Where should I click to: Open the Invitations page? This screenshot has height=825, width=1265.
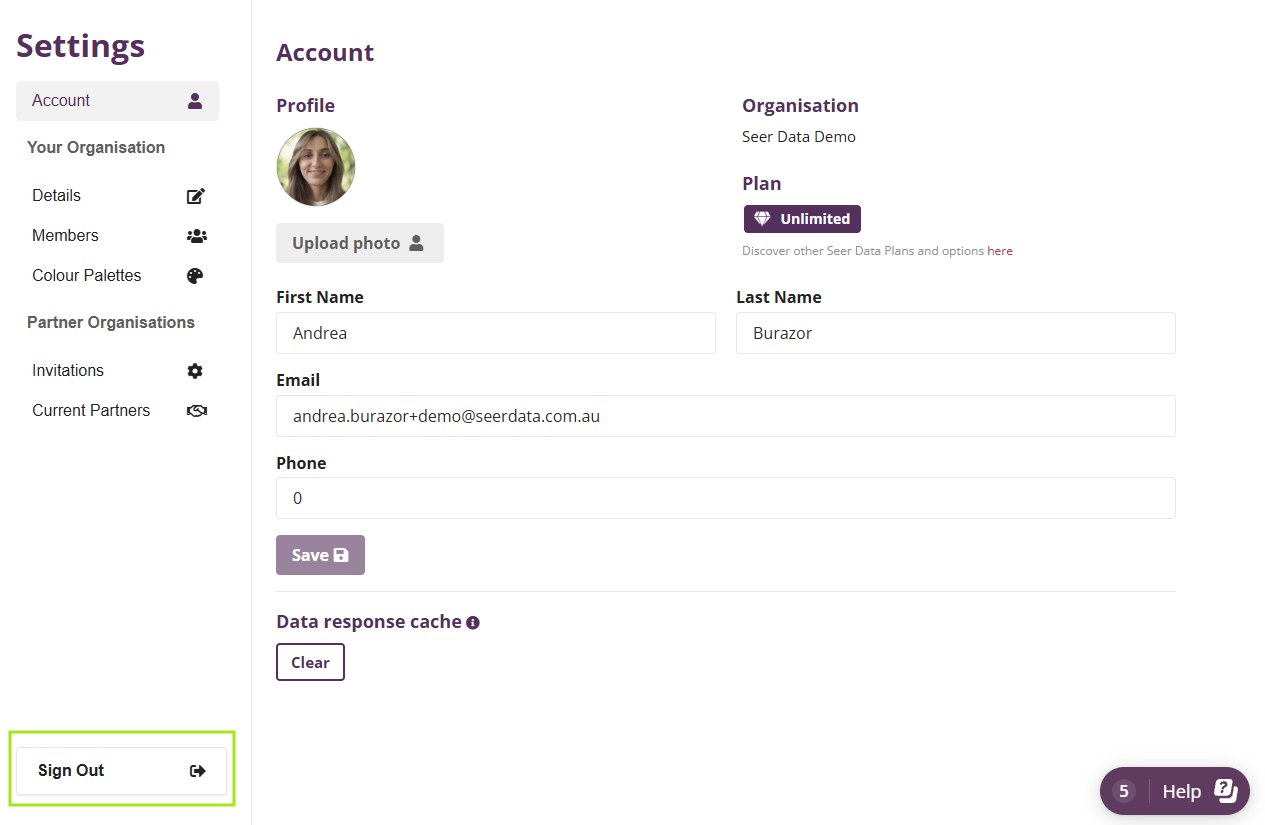coord(68,371)
